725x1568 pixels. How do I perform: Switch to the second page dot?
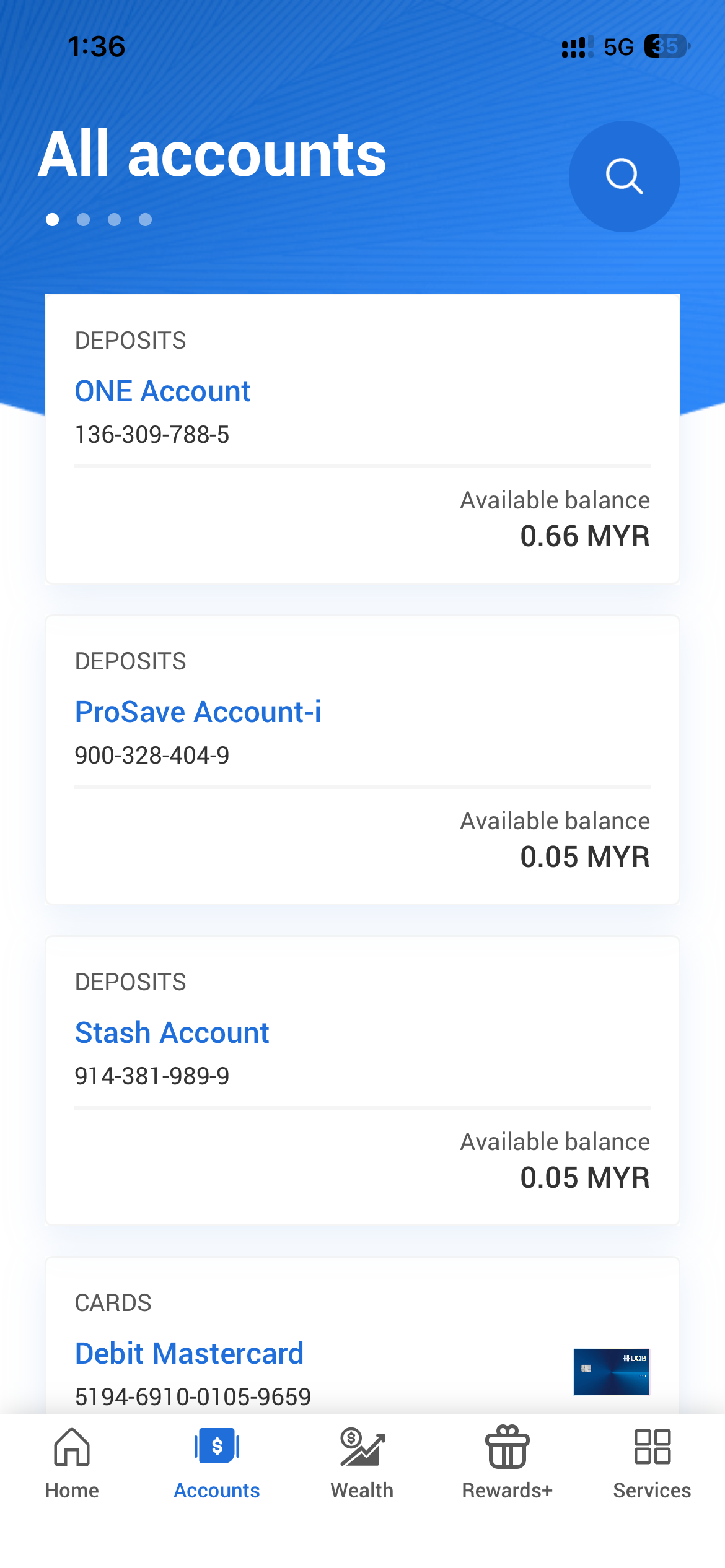pos(84,220)
